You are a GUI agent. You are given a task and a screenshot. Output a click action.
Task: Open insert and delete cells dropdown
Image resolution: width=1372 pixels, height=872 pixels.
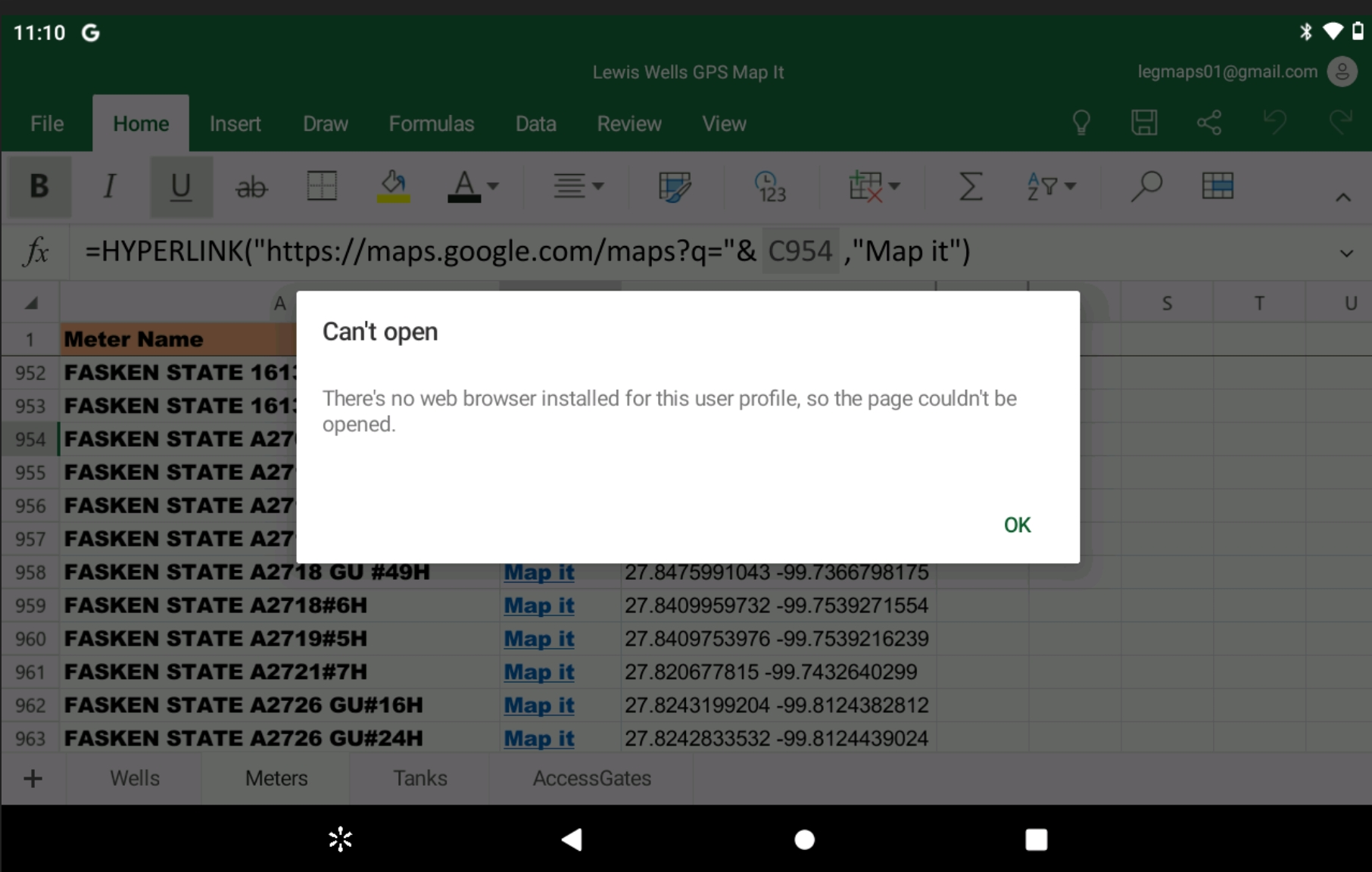coord(874,186)
